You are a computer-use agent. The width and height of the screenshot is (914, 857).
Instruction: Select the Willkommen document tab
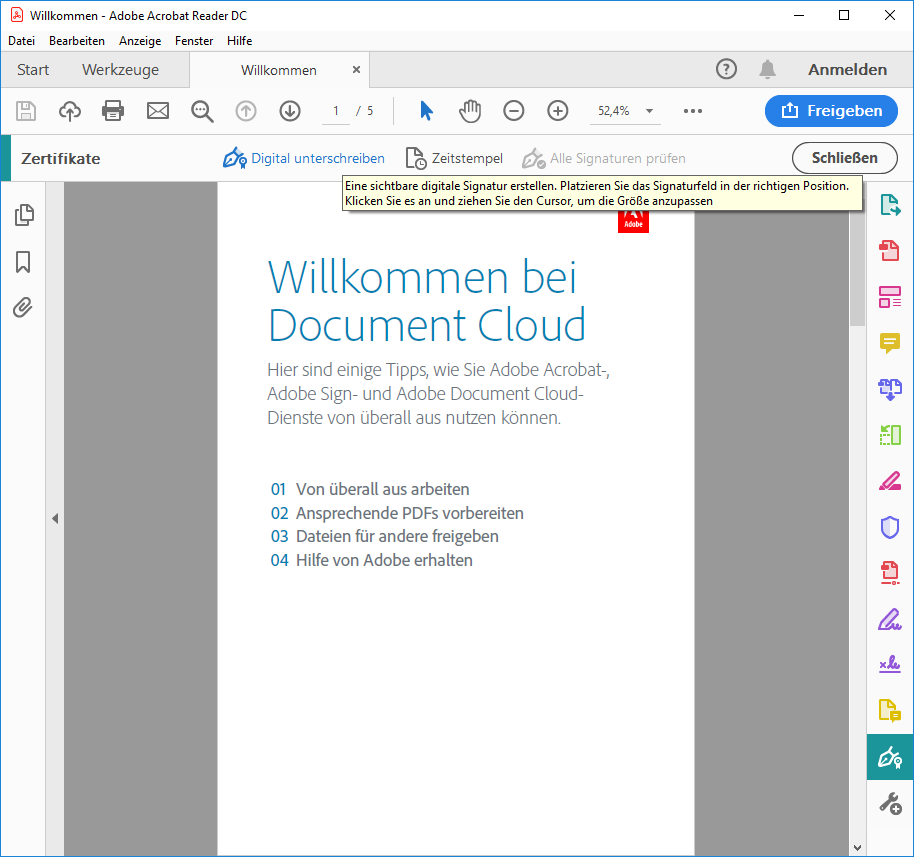pyautogui.click(x=279, y=70)
